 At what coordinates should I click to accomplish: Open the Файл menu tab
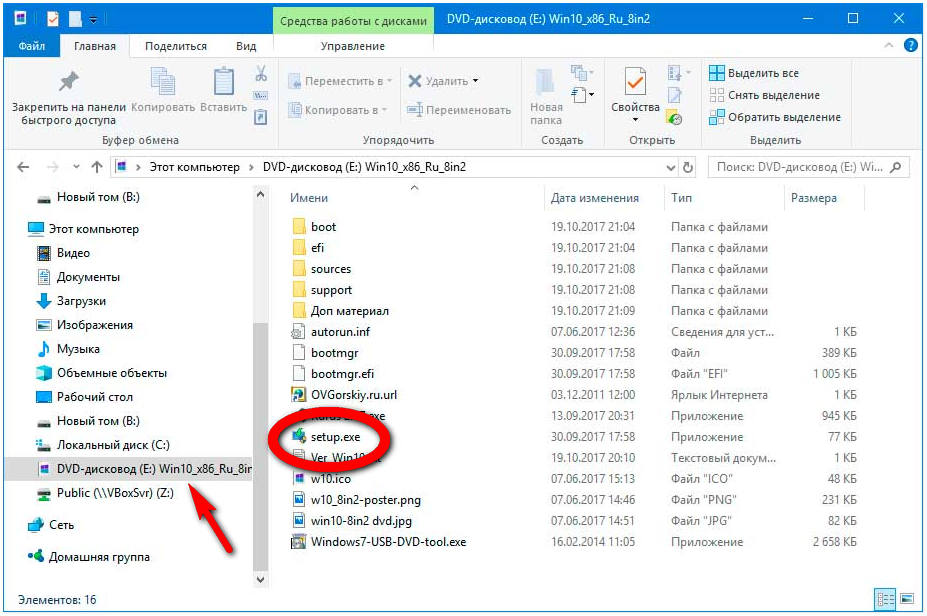coord(30,46)
